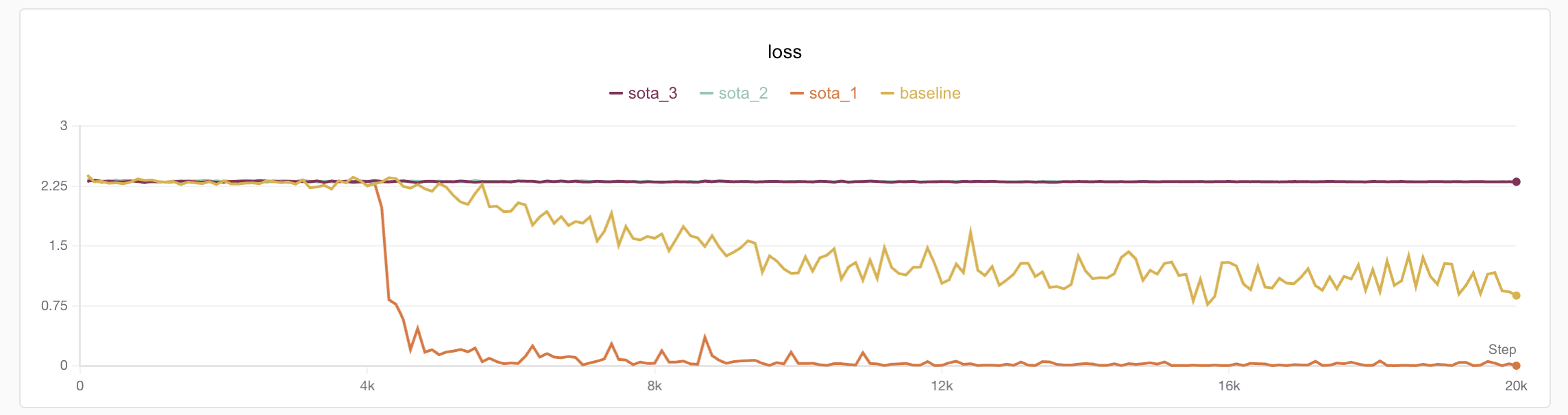Click the 4k x-axis tick label
This screenshot has width=1568, height=415.
[x=367, y=386]
